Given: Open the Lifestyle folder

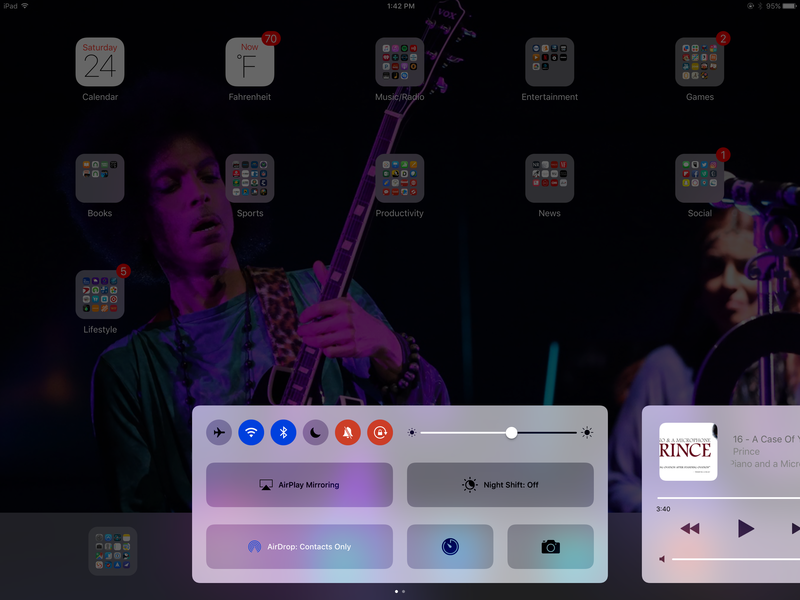Looking at the screenshot, I should pos(100,294).
